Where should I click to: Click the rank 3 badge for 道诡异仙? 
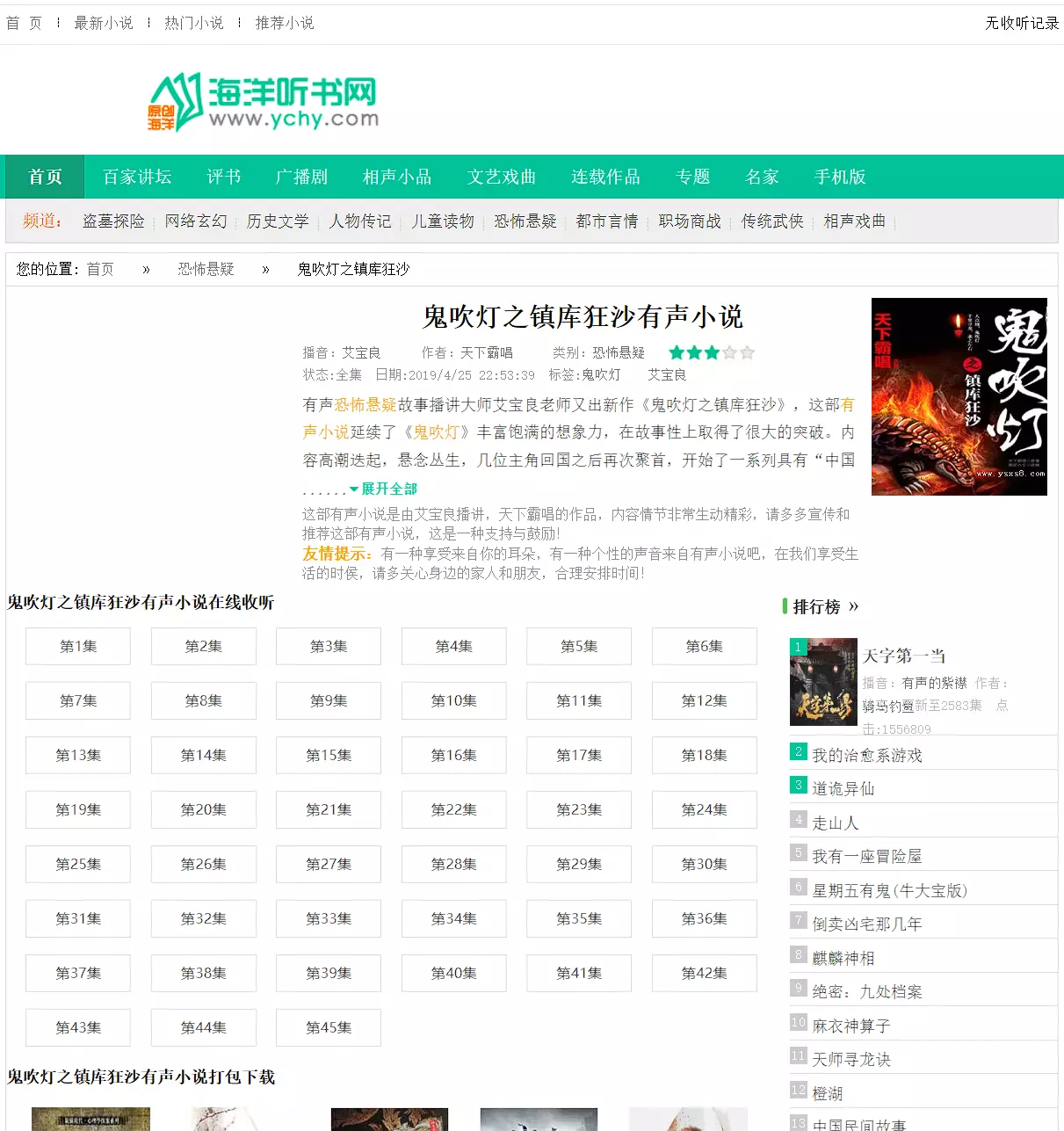(x=798, y=786)
